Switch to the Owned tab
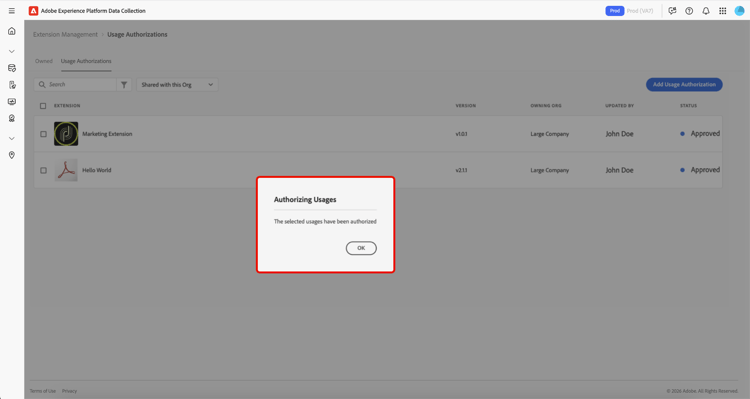750x399 pixels. pos(44,61)
